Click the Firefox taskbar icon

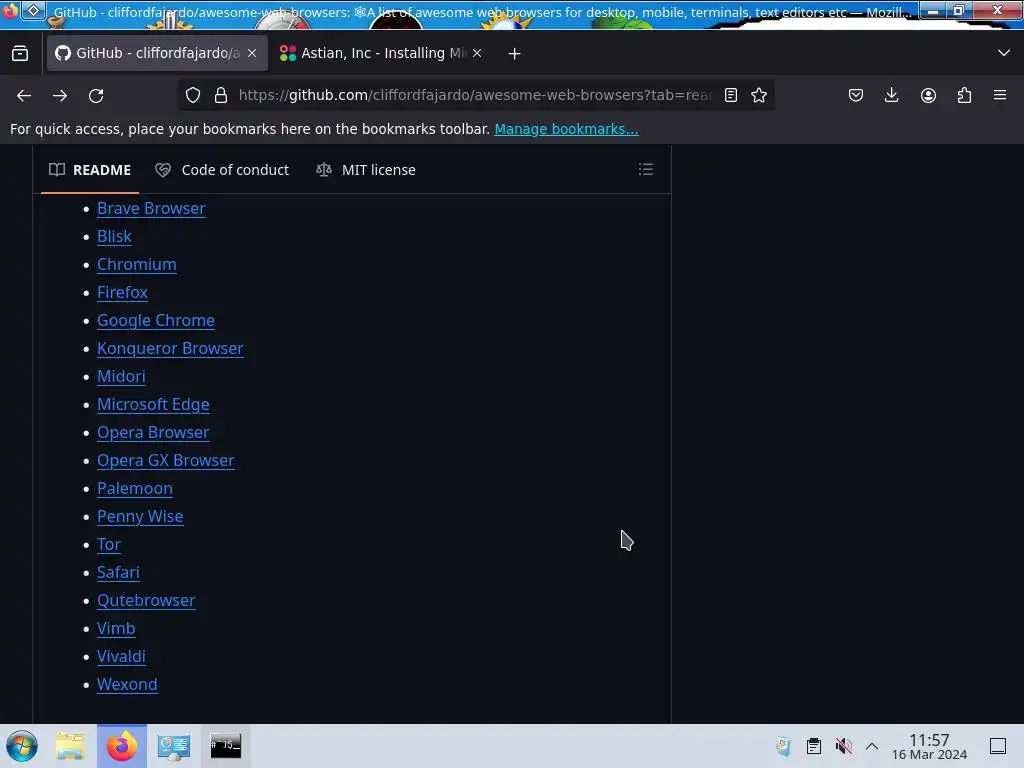[122, 746]
